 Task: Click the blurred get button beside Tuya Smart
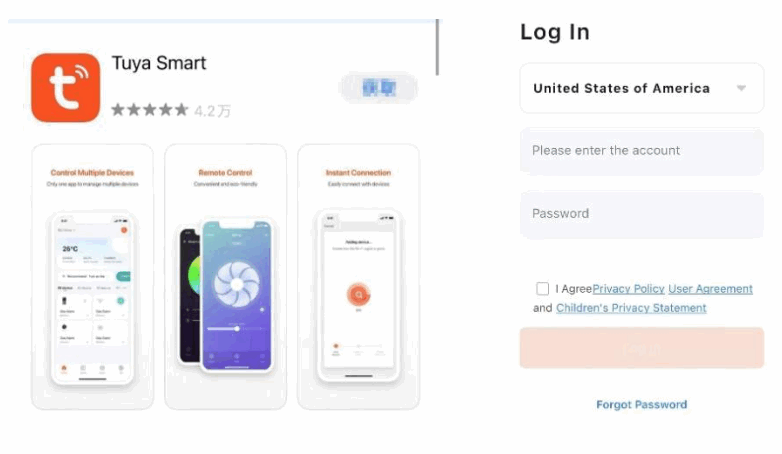click(x=379, y=88)
